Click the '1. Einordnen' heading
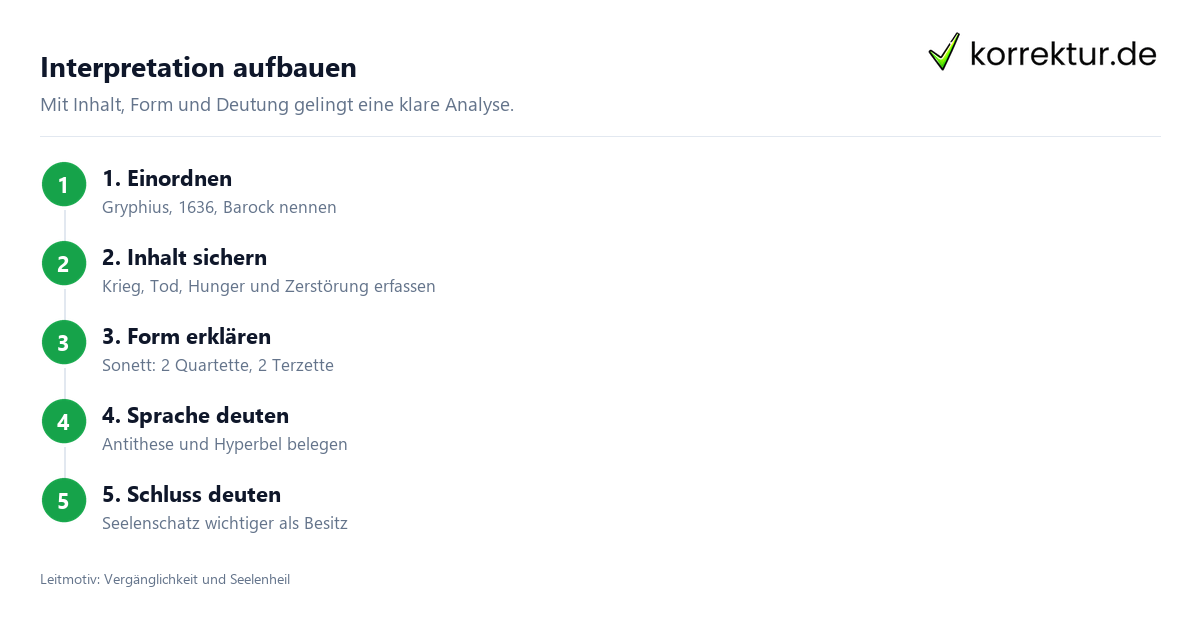The width and height of the screenshot is (1200, 630). (x=167, y=179)
